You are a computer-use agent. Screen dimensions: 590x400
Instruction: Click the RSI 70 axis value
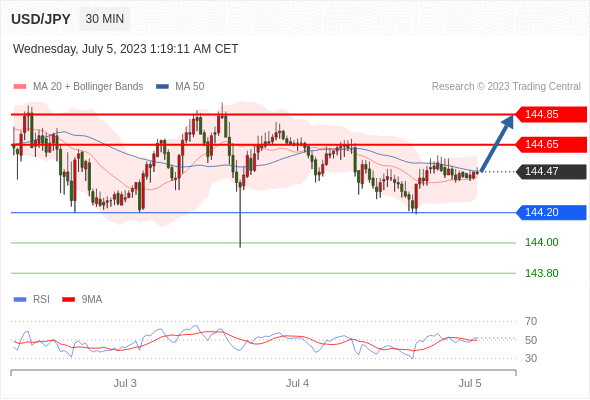click(531, 321)
